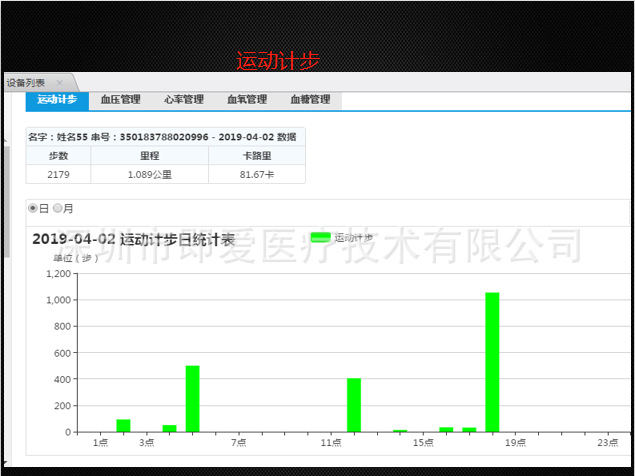Click the 1,000 y-axis label
Image resolution: width=635 pixels, height=476 pixels.
pyautogui.click(x=59, y=300)
